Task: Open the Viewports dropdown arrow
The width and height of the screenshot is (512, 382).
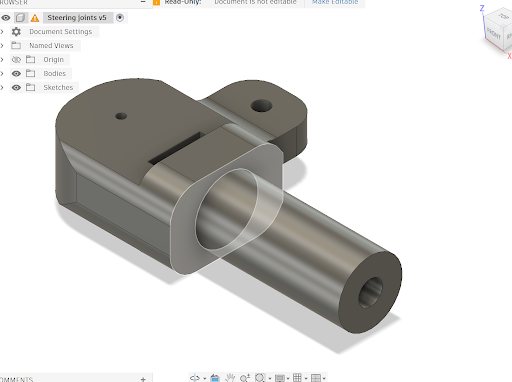Action: [x=324, y=378]
